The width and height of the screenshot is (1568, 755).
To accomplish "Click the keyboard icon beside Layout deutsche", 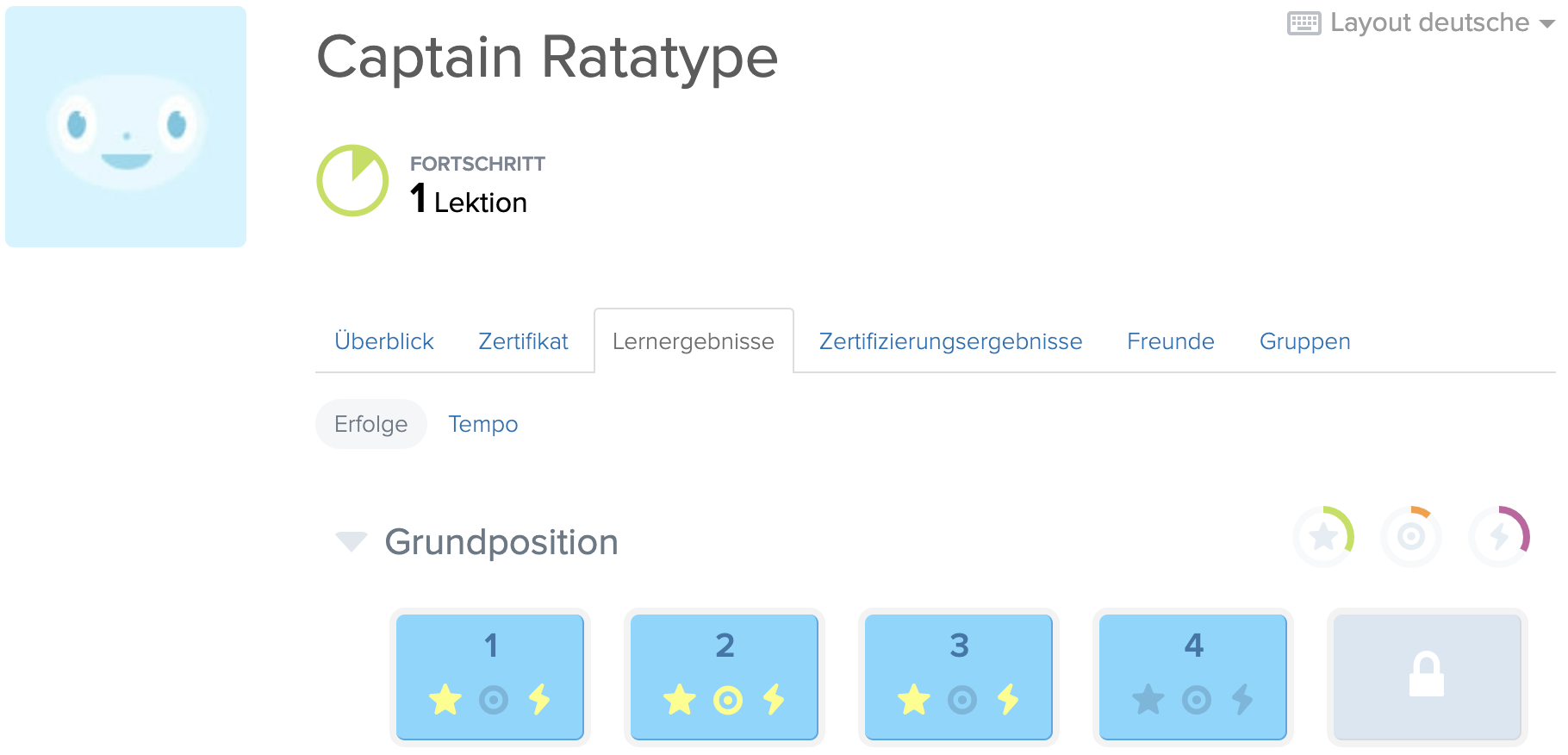I will click(x=1304, y=23).
